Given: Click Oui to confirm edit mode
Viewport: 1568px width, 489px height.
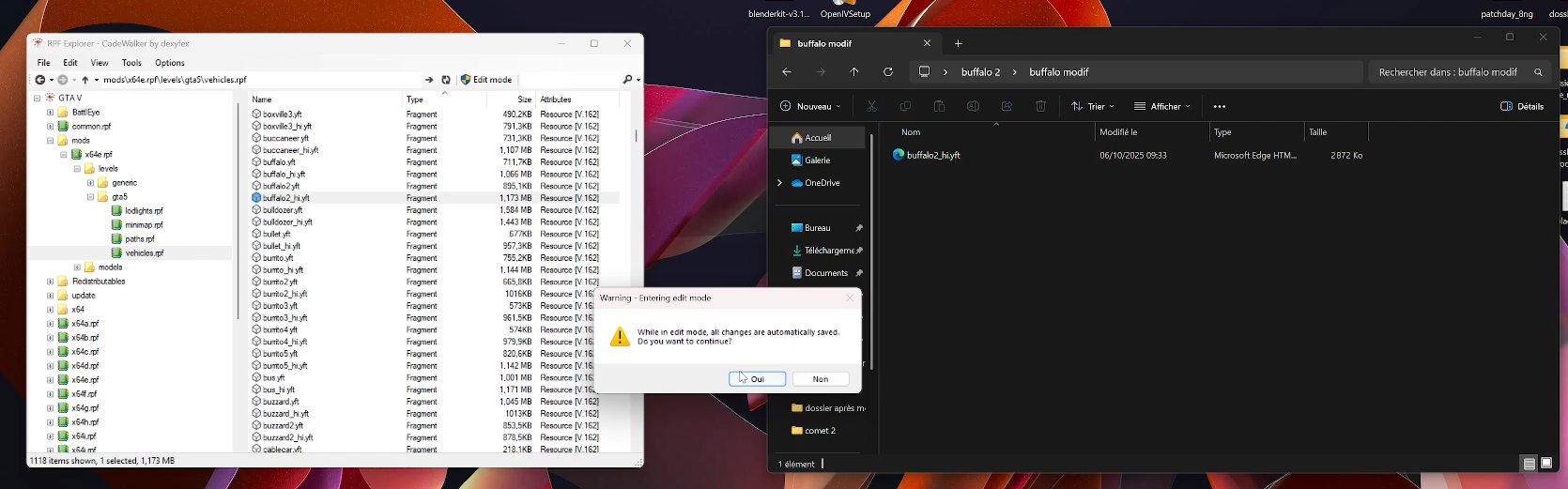Looking at the screenshot, I should [x=757, y=379].
